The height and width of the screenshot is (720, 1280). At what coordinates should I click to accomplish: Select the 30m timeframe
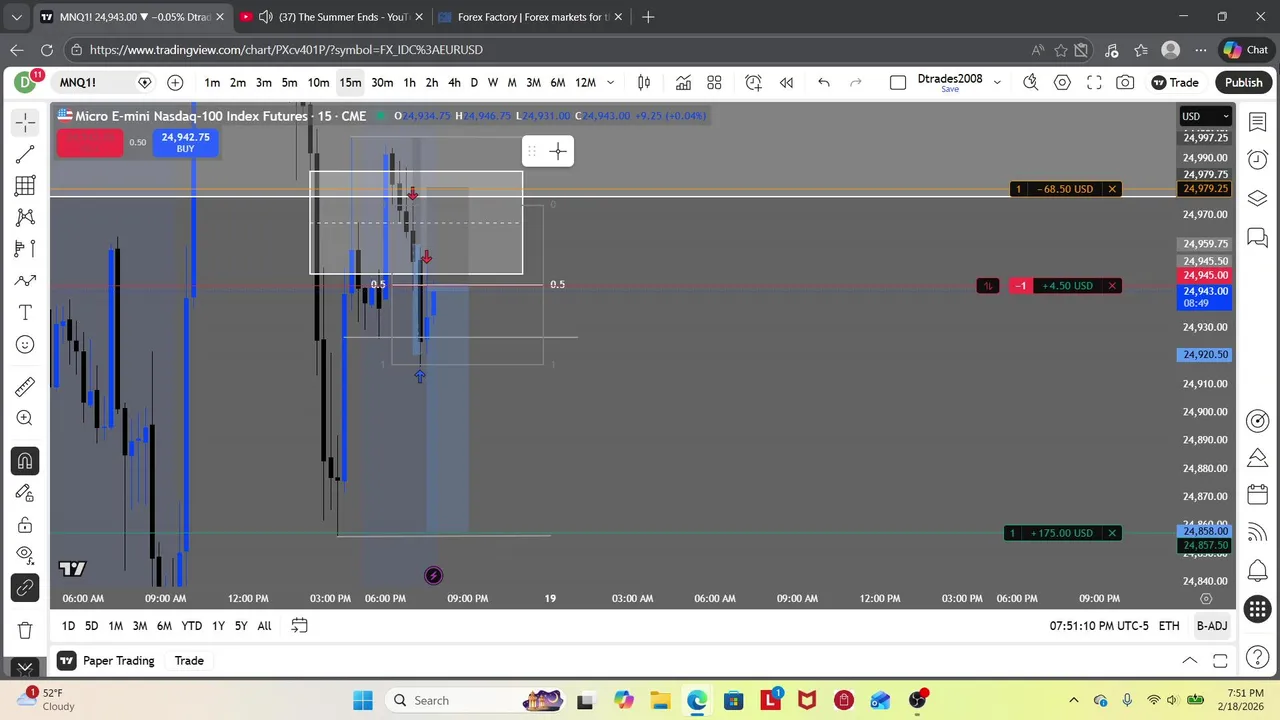coord(382,82)
